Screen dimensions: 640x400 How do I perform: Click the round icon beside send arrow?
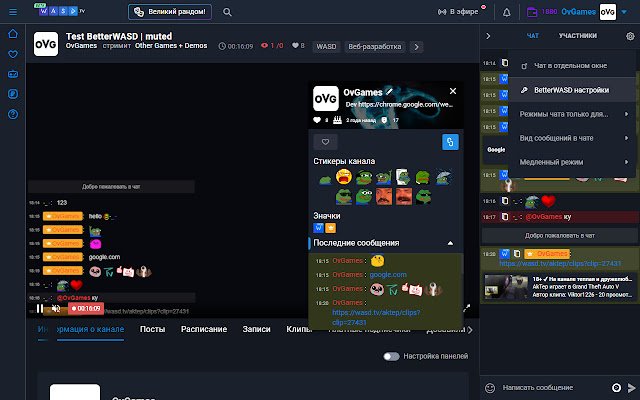click(616, 388)
